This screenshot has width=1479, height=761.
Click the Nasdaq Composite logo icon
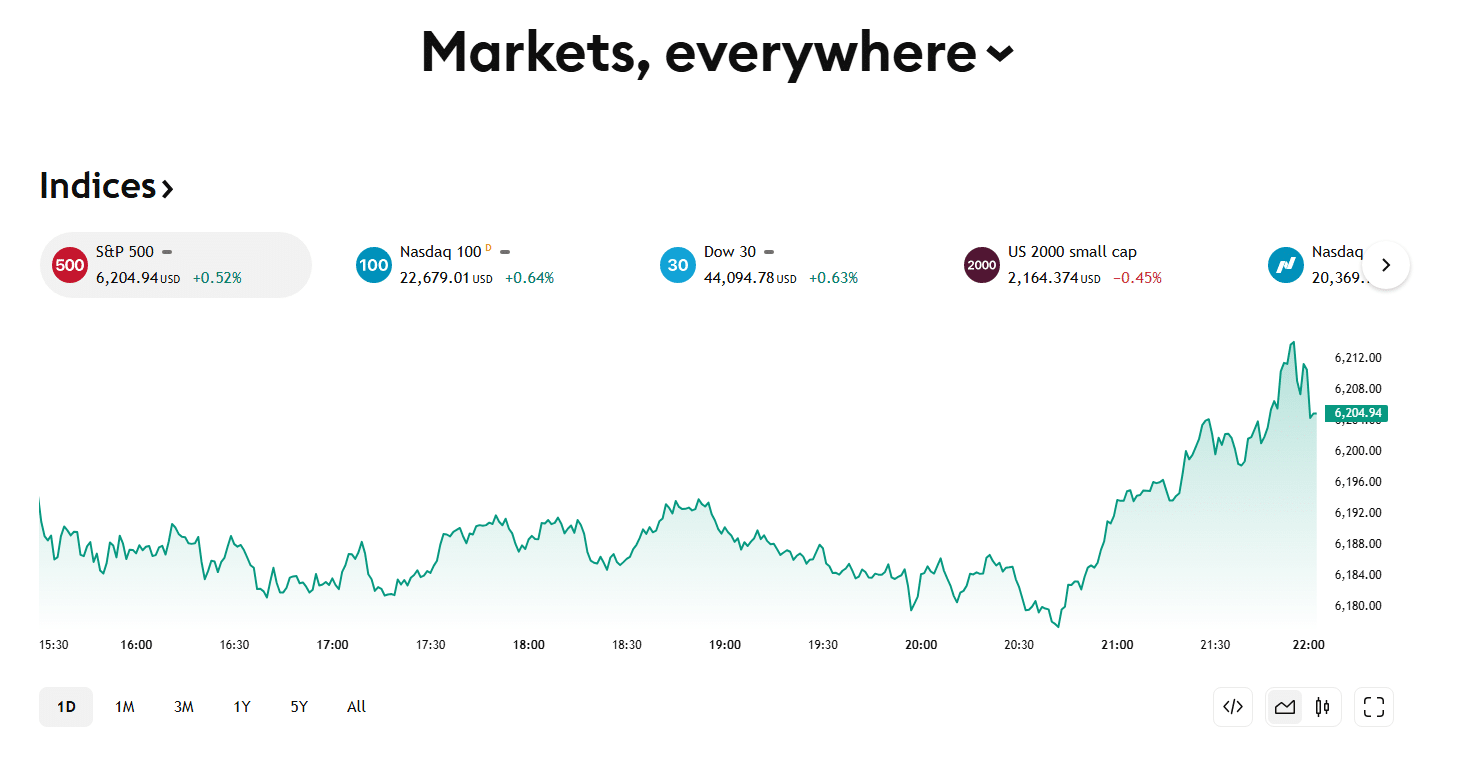tap(1285, 265)
